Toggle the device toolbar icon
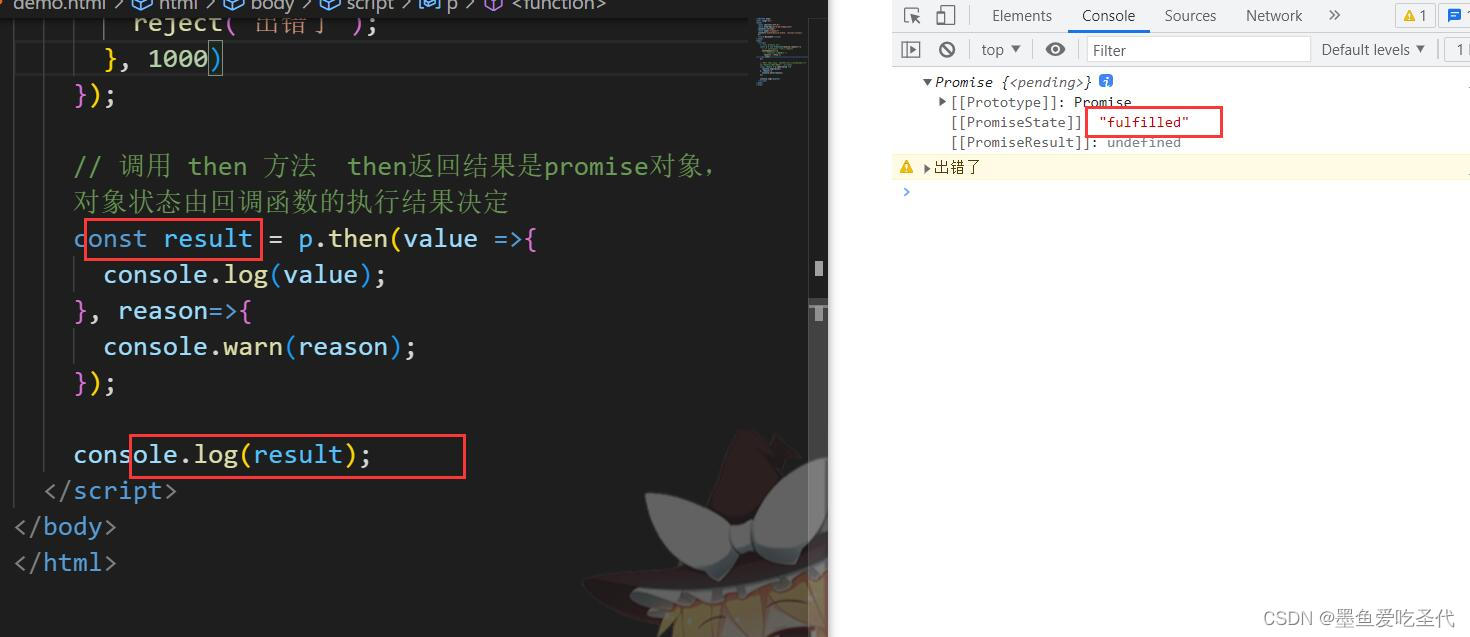 945,16
